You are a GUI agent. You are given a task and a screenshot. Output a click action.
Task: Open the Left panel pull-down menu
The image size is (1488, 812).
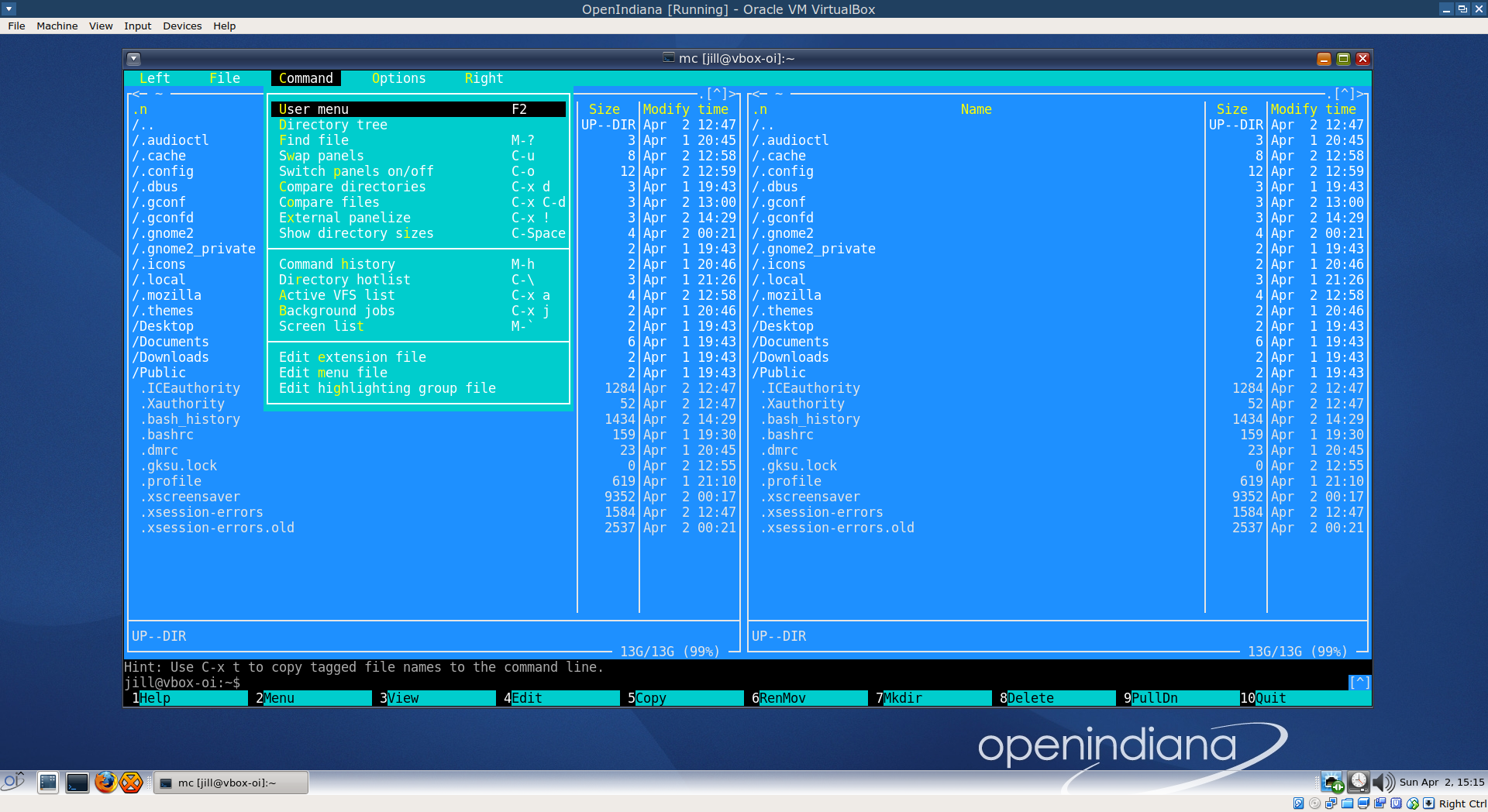pos(154,78)
